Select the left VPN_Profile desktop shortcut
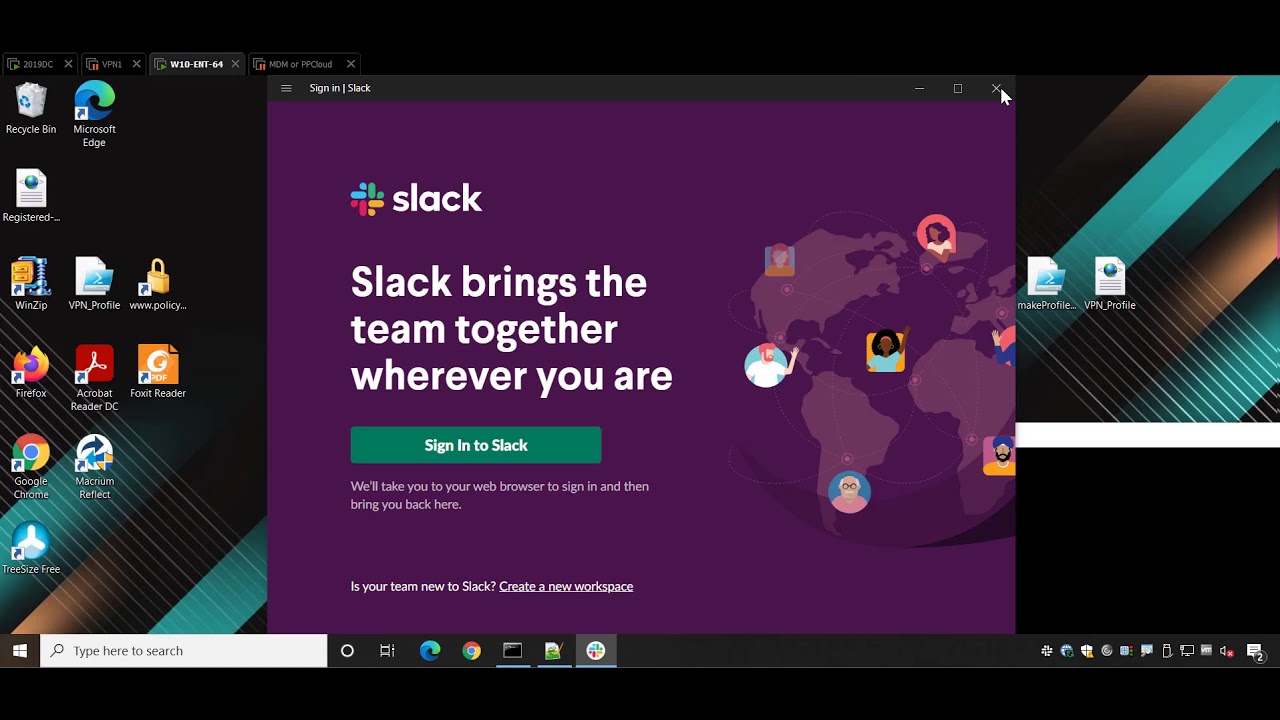Viewport: 1280px width, 720px height. click(94, 284)
